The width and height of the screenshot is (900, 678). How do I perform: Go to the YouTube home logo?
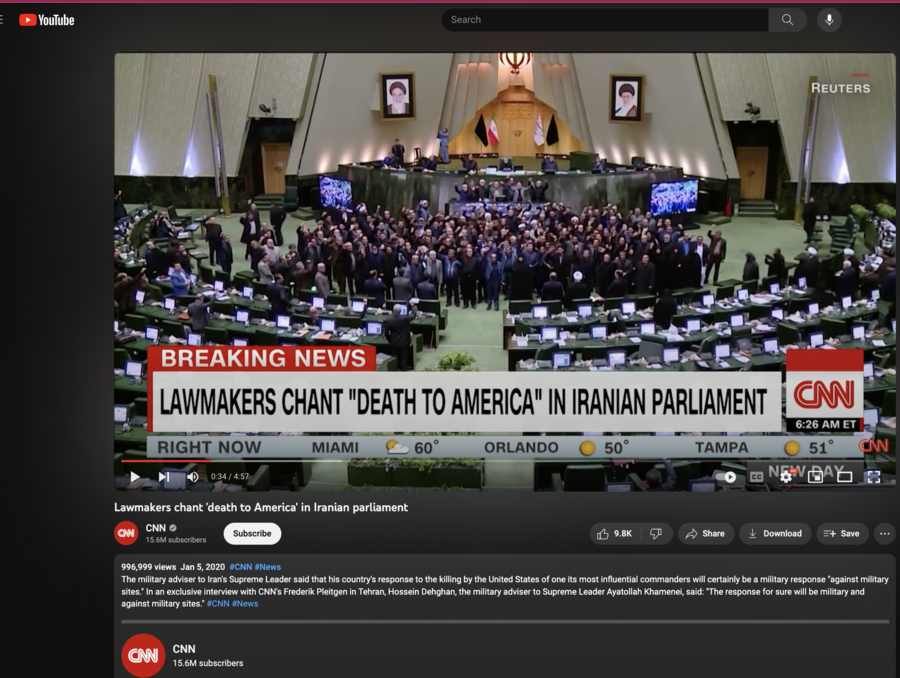pos(46,20)
